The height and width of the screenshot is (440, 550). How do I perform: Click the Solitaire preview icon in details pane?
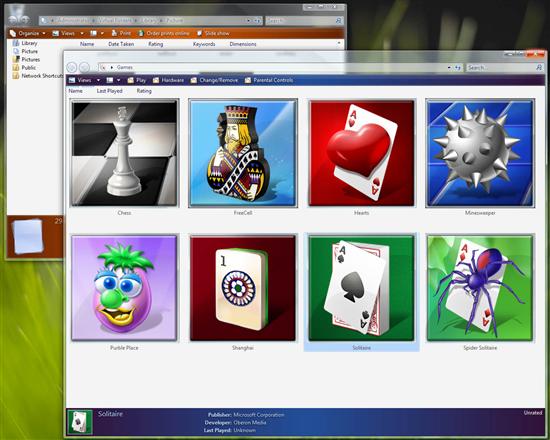click(80, 422)
